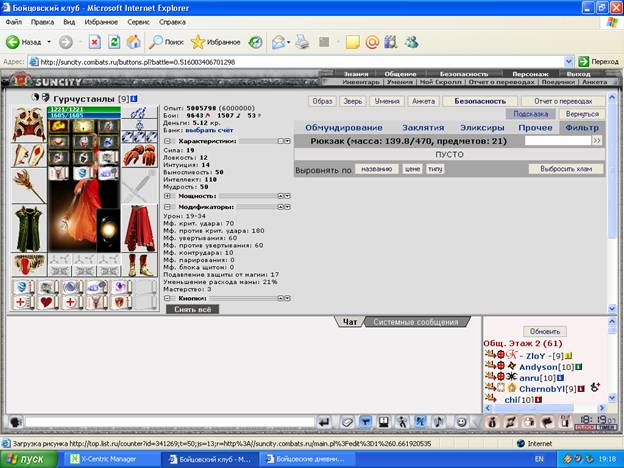
Task: Click the money bag icon
Action: point(492,422)
